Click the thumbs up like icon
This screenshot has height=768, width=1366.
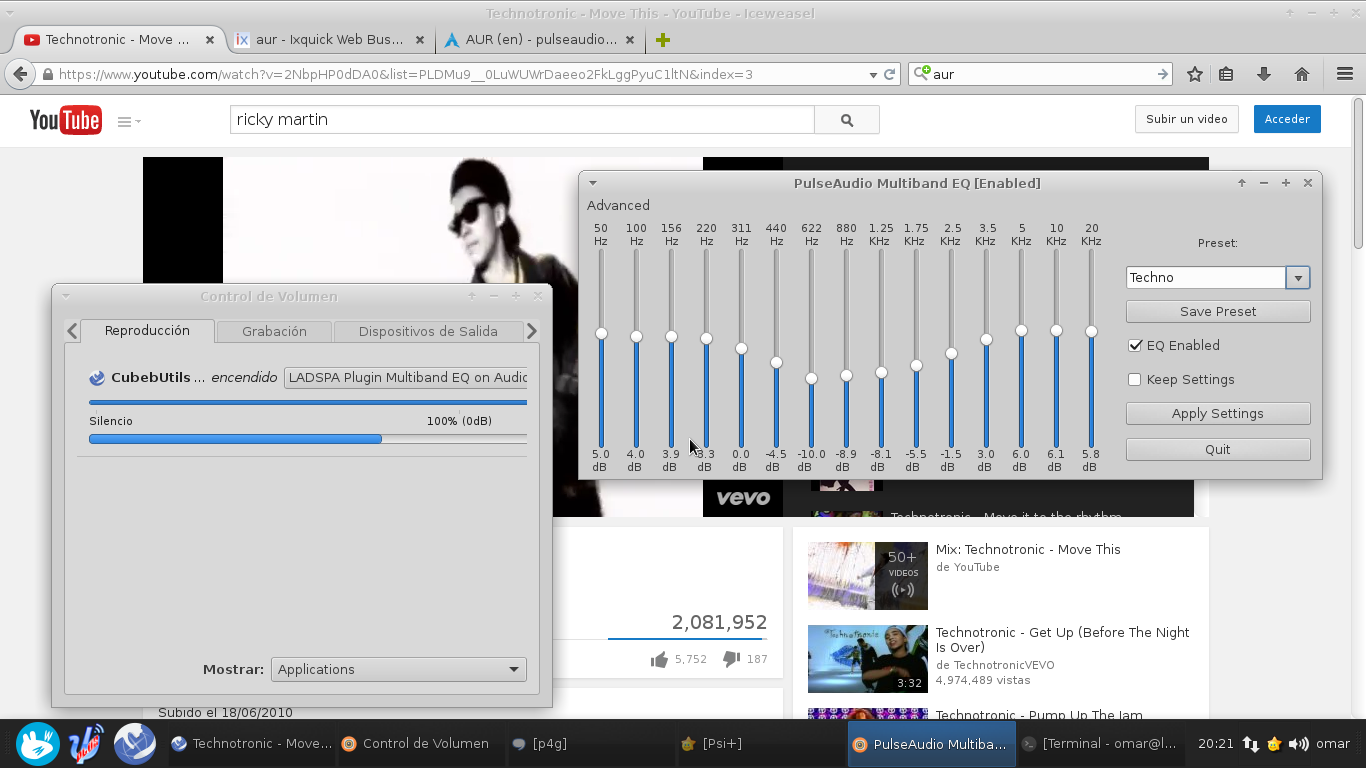(x=659, y=659)
